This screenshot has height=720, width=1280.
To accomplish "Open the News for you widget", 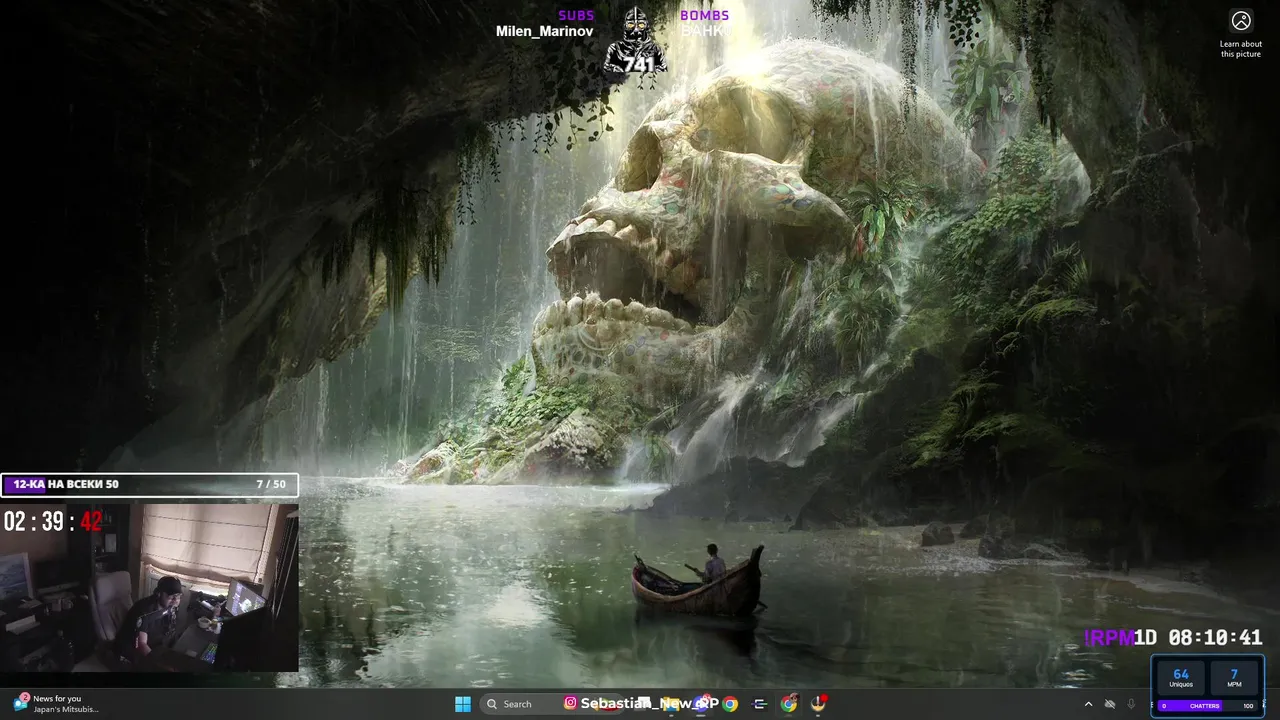I will tap(58, 704).
